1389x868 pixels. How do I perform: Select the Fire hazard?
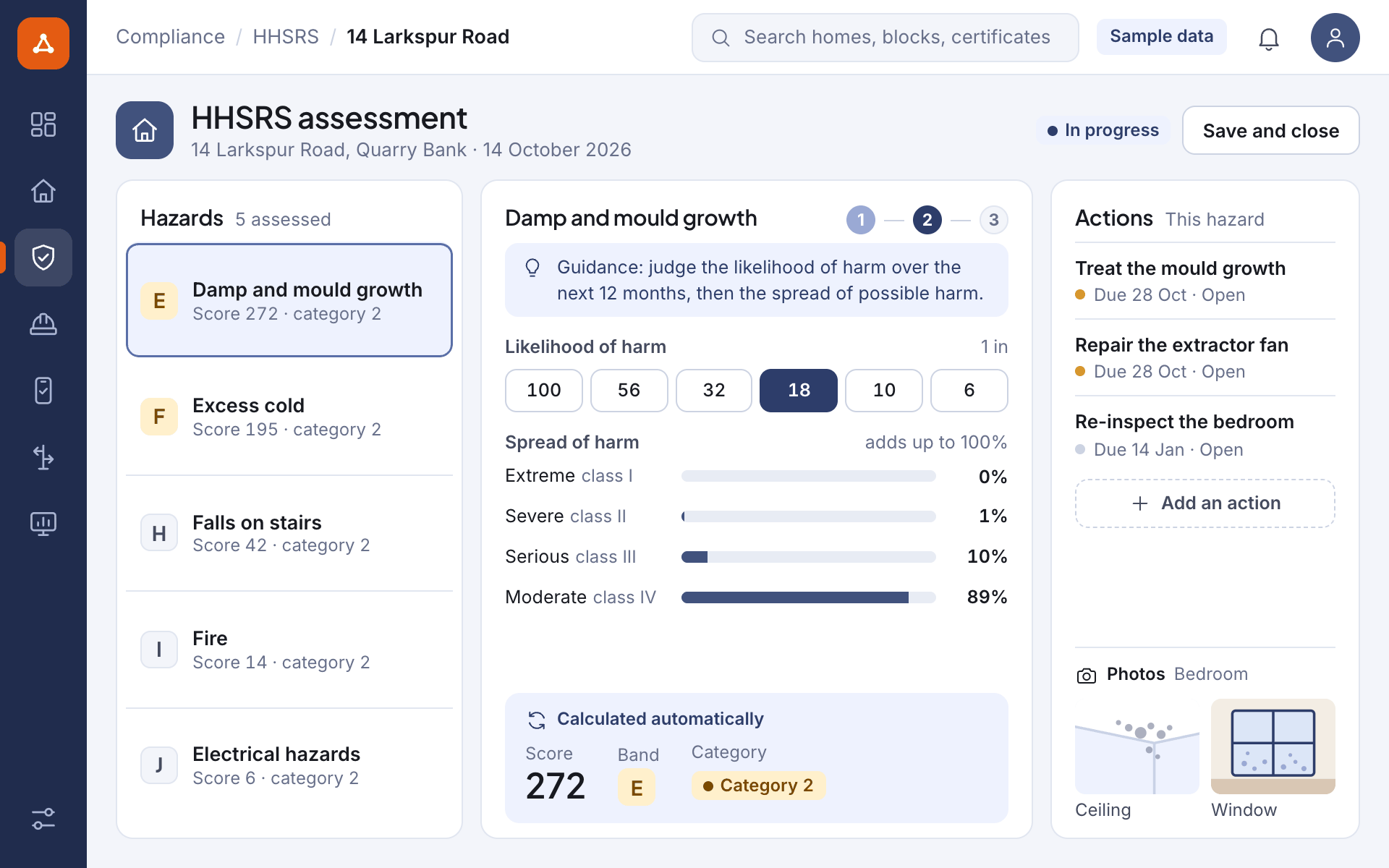[289, 650]
